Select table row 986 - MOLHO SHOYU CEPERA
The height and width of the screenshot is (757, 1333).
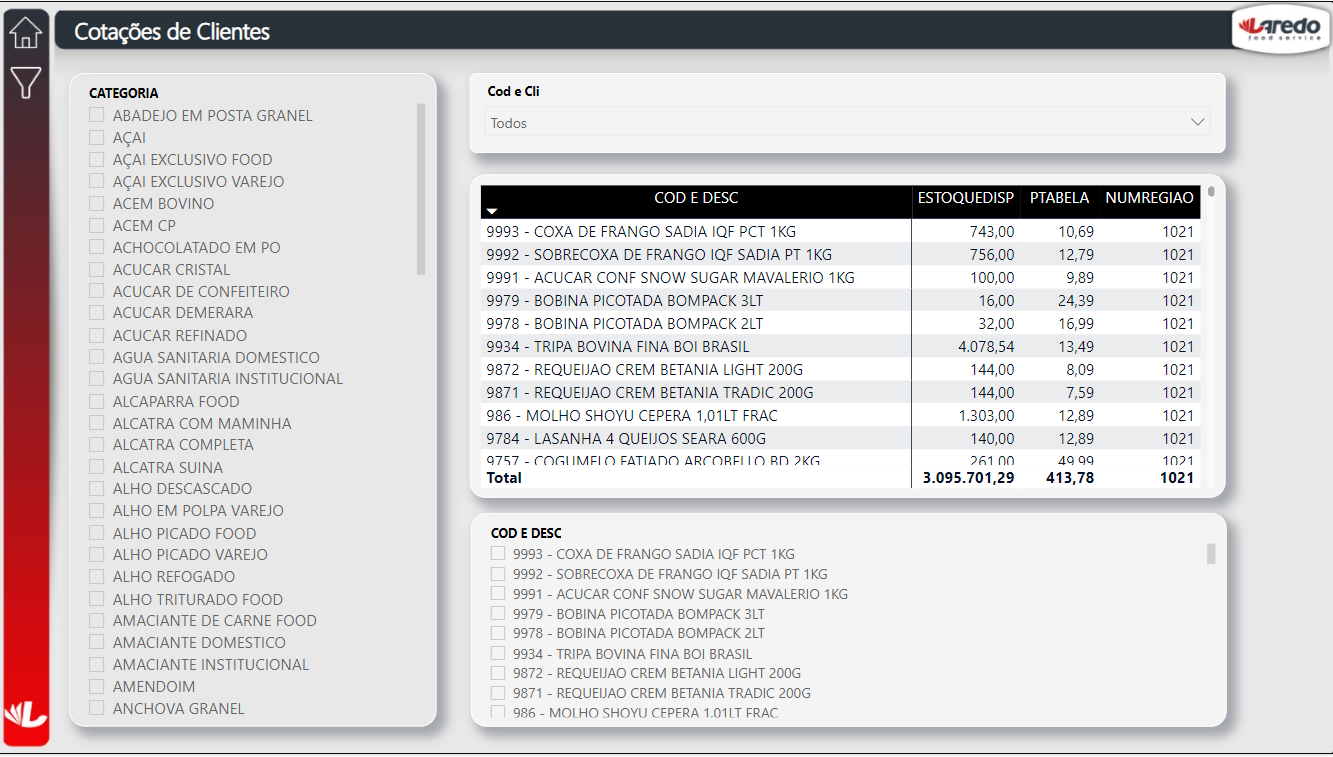840,415
